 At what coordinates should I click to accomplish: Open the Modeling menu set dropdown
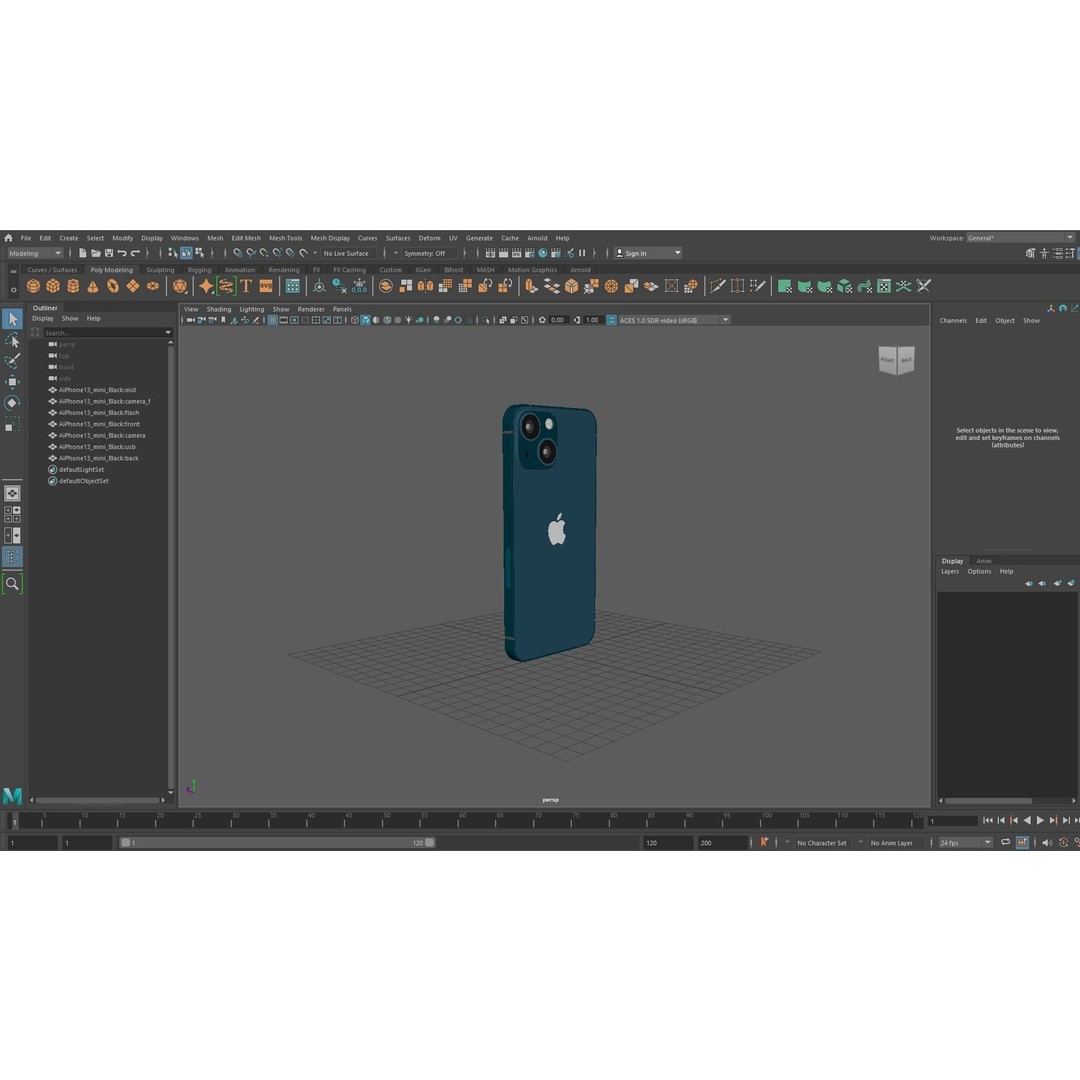pos(34,253)
